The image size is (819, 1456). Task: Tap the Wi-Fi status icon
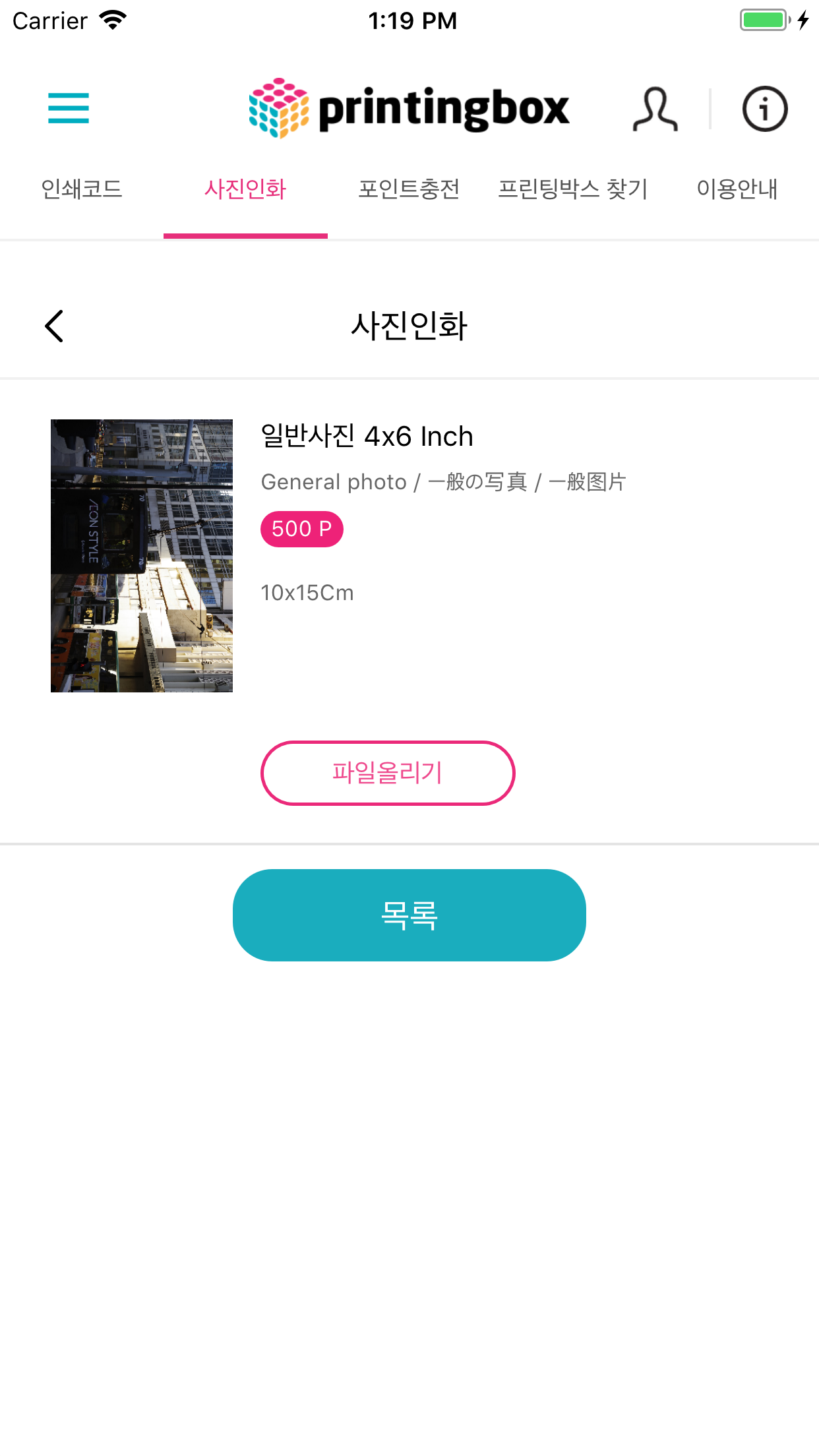point(113,20)
